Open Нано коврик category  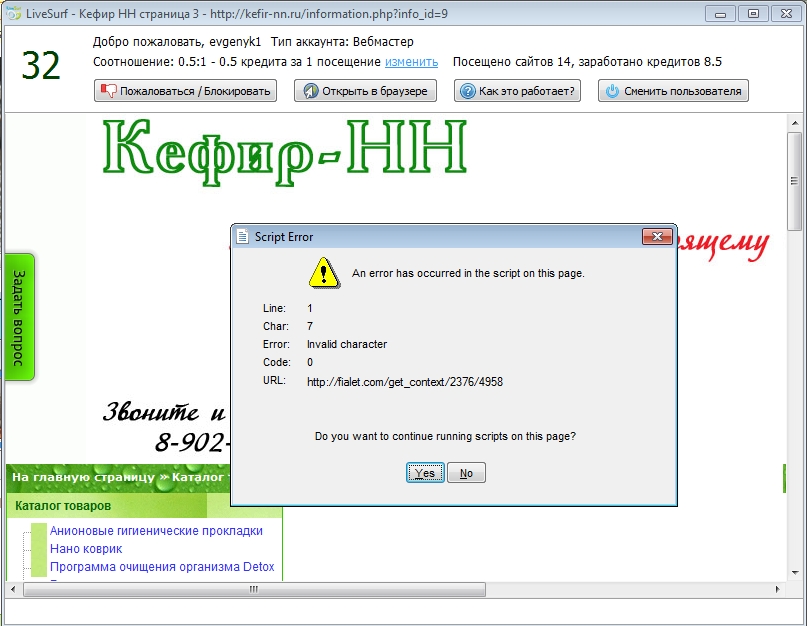click(86, 549)
